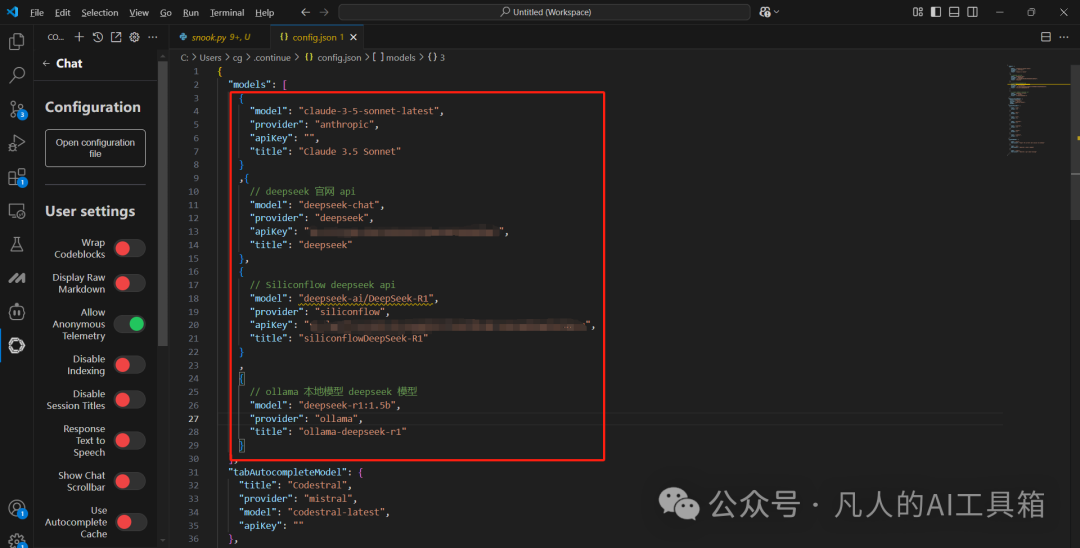The width and height of the screenshot is (1080, 548).
Task: Toggle Wrap Codeblocks switch
Action: tap(129, 249)
